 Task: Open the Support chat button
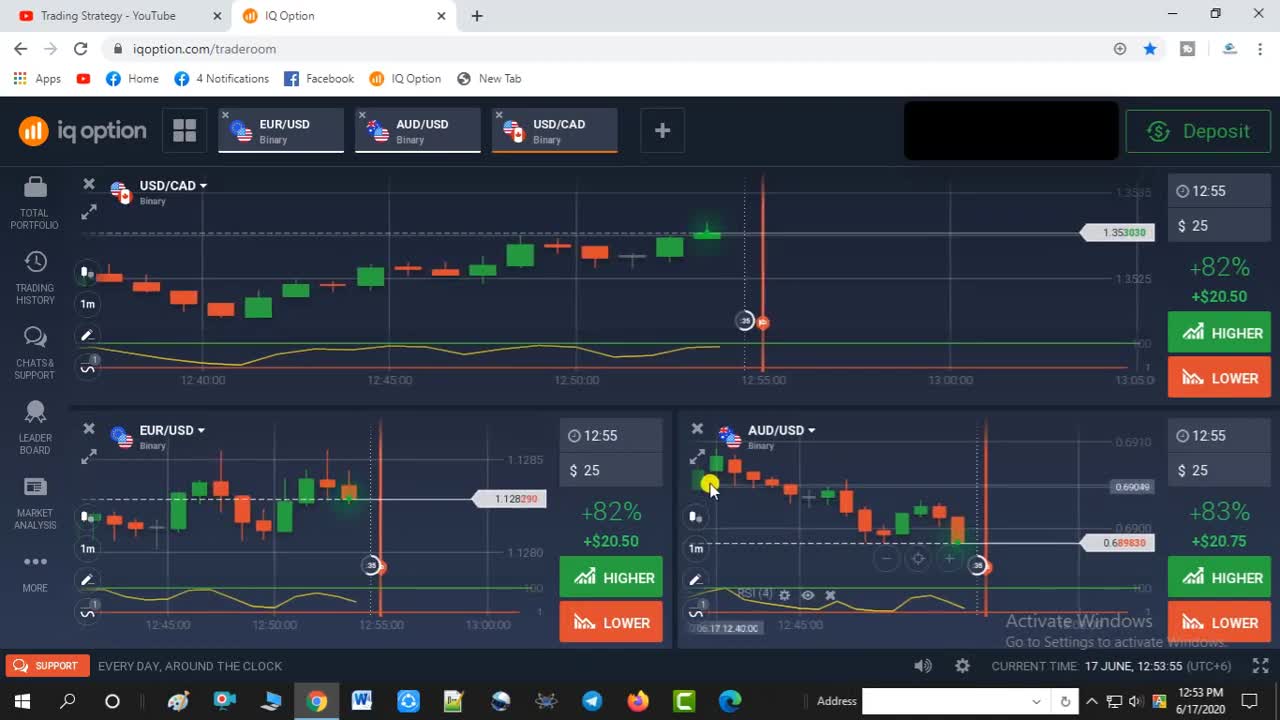click(47, 666)
